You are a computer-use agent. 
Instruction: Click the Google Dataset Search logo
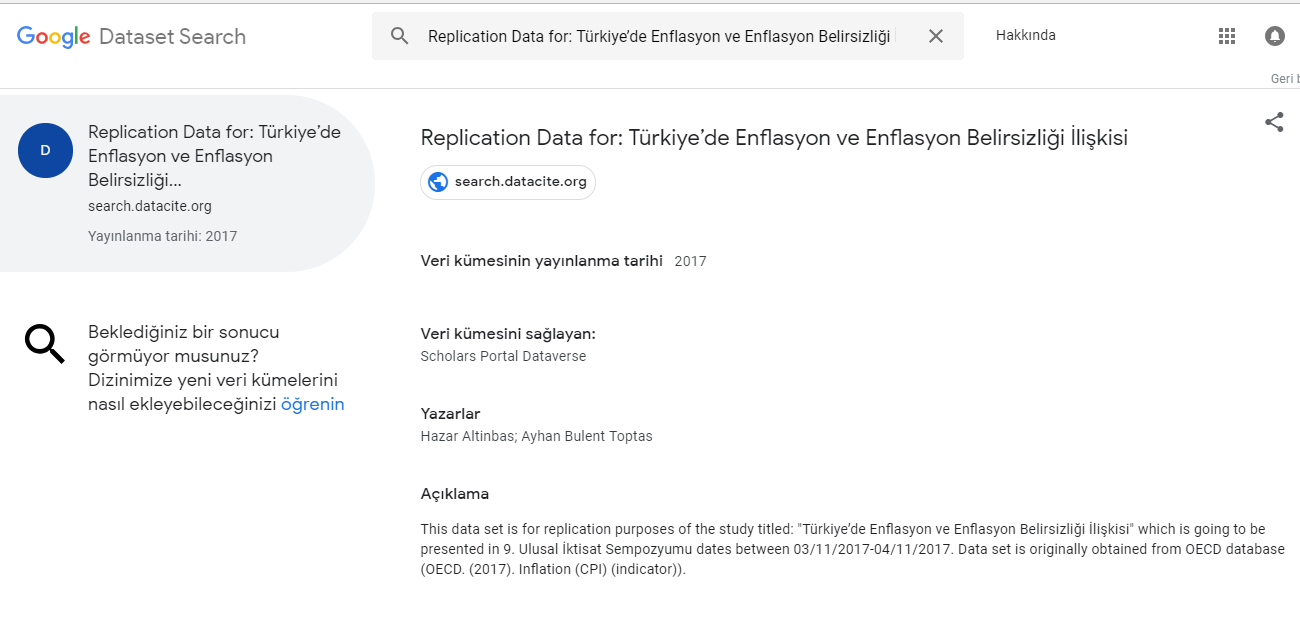(x=131, y=37)
